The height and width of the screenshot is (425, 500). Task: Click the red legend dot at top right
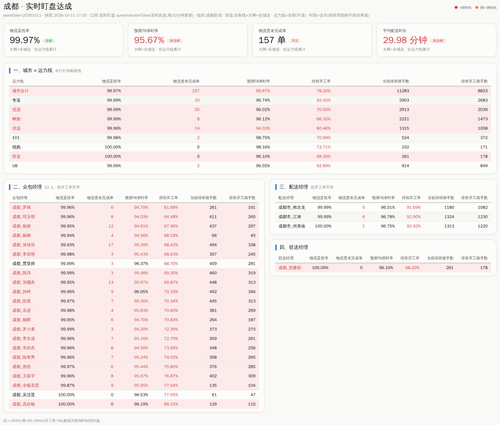click(456, 7)
